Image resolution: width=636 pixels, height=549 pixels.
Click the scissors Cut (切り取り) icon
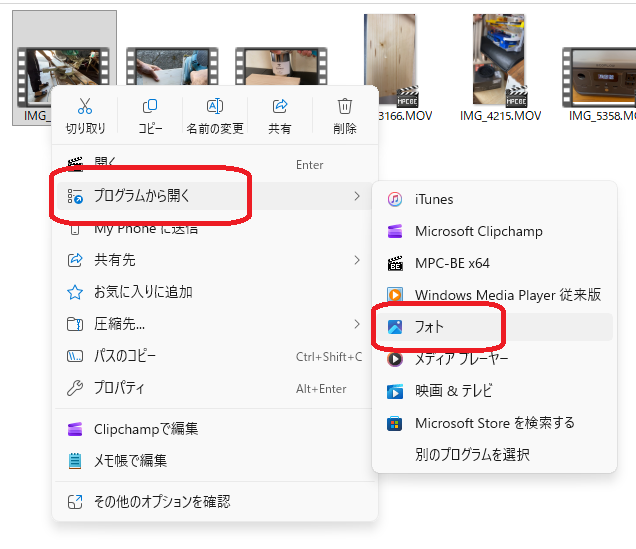(x=85, y=106)
